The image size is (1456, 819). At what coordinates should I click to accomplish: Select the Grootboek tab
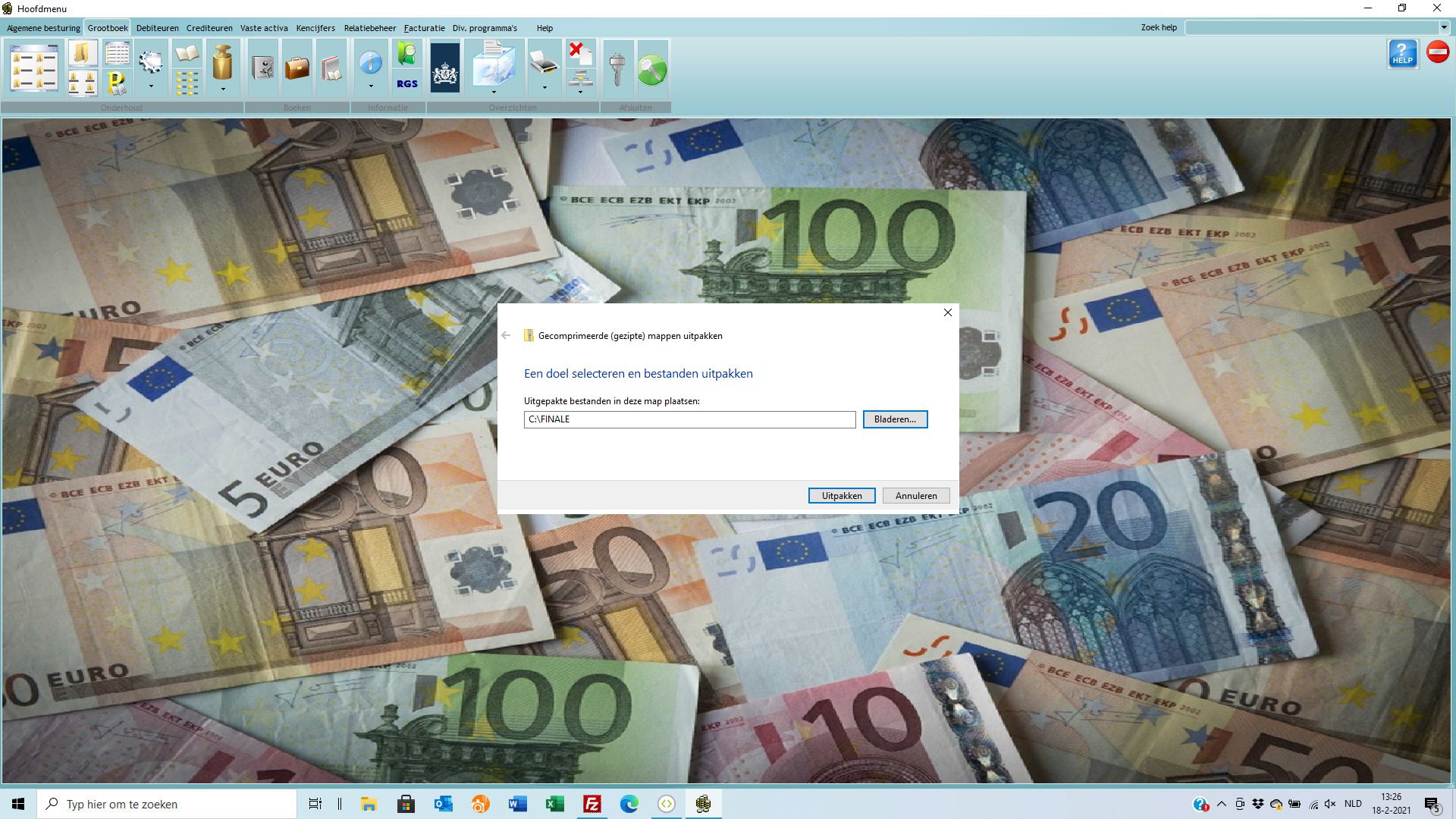[x=108, y=28]
